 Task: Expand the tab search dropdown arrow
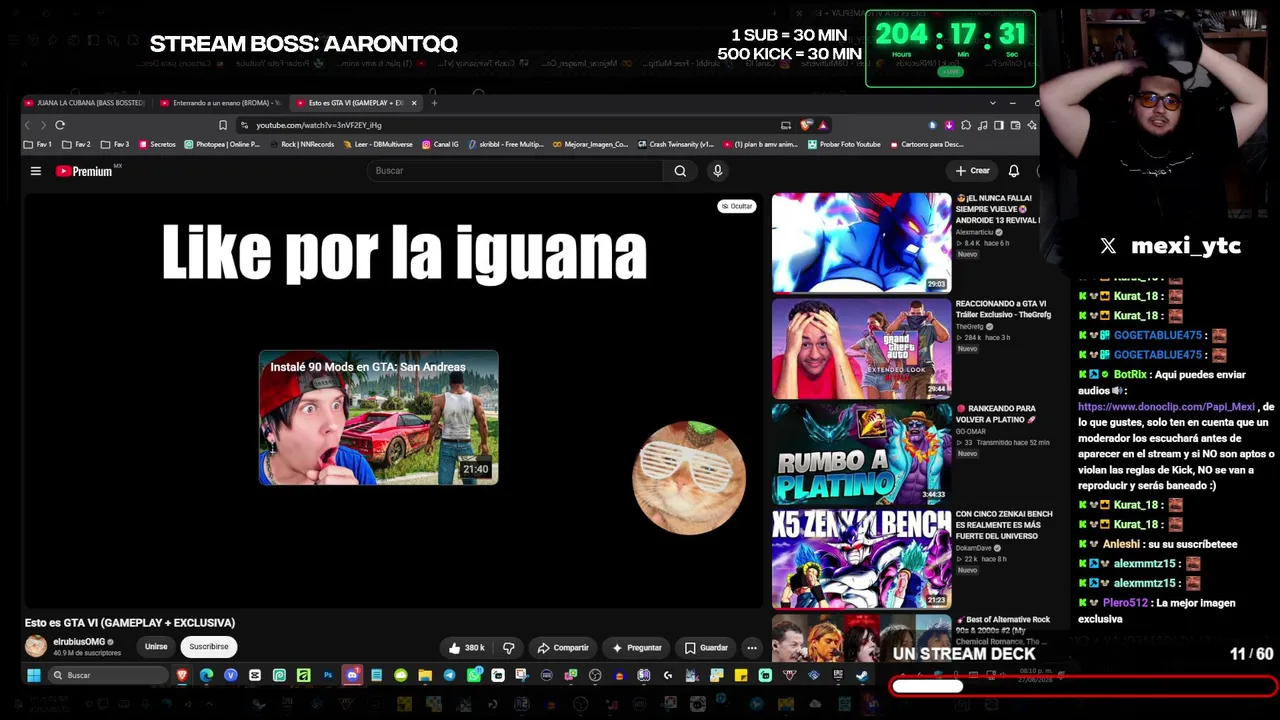[992, 103]
